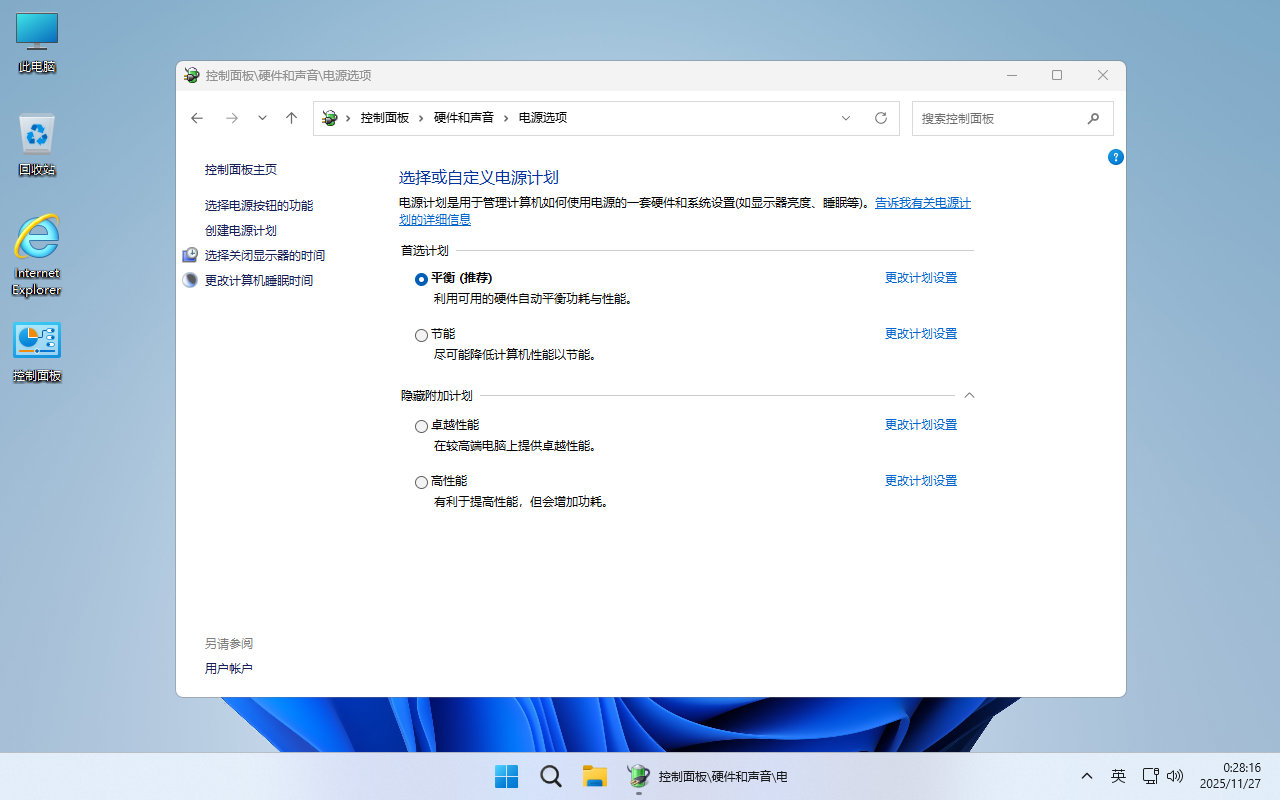Click the blue help question mark icon
Image resolution: width=1280 pixels, height=800 pixels.
point(1116,157)
